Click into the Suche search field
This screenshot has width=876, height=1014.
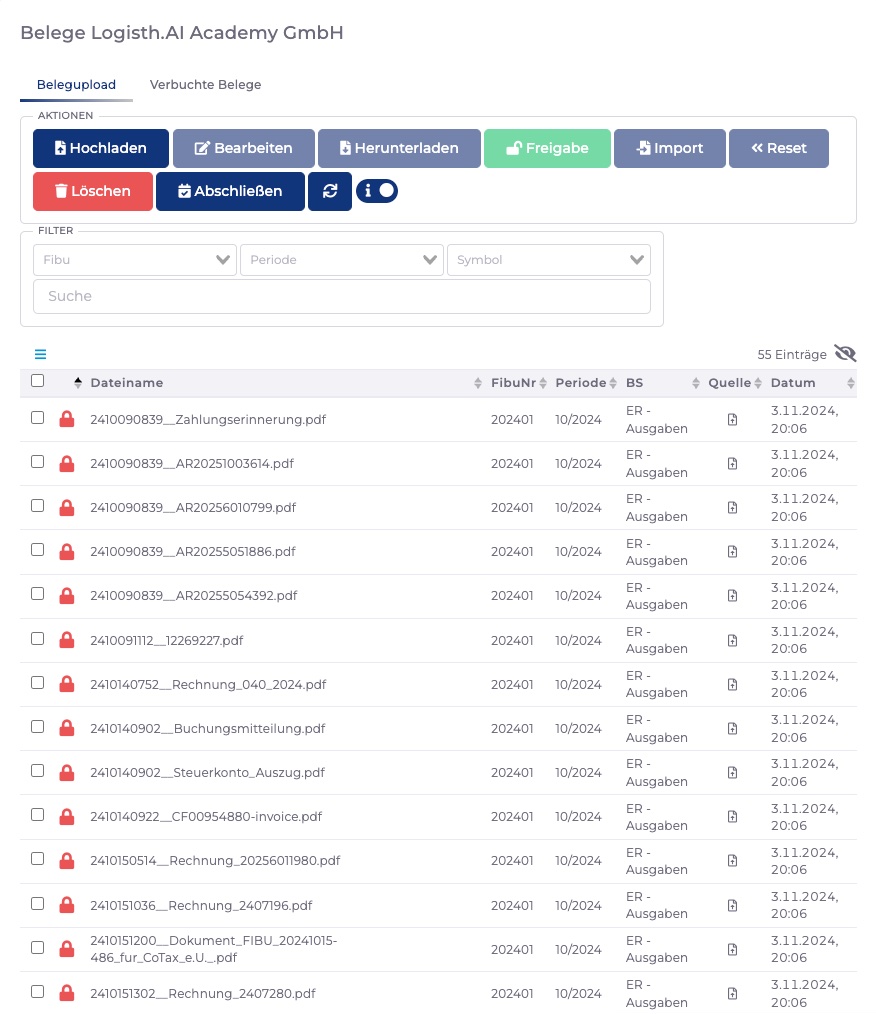pos(341,296)
